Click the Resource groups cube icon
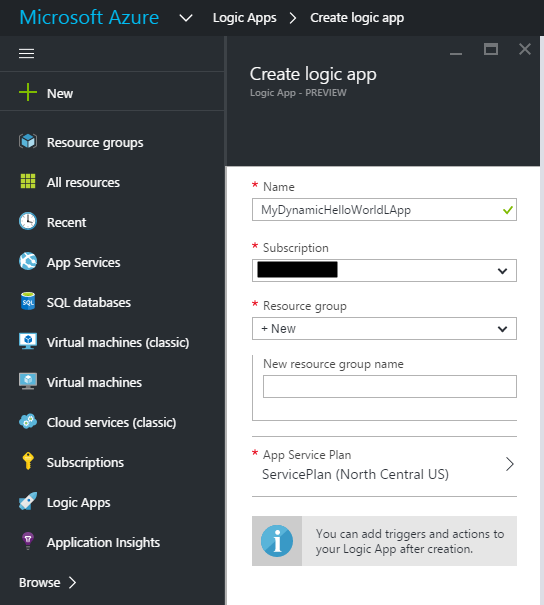 tap(28, 141)
